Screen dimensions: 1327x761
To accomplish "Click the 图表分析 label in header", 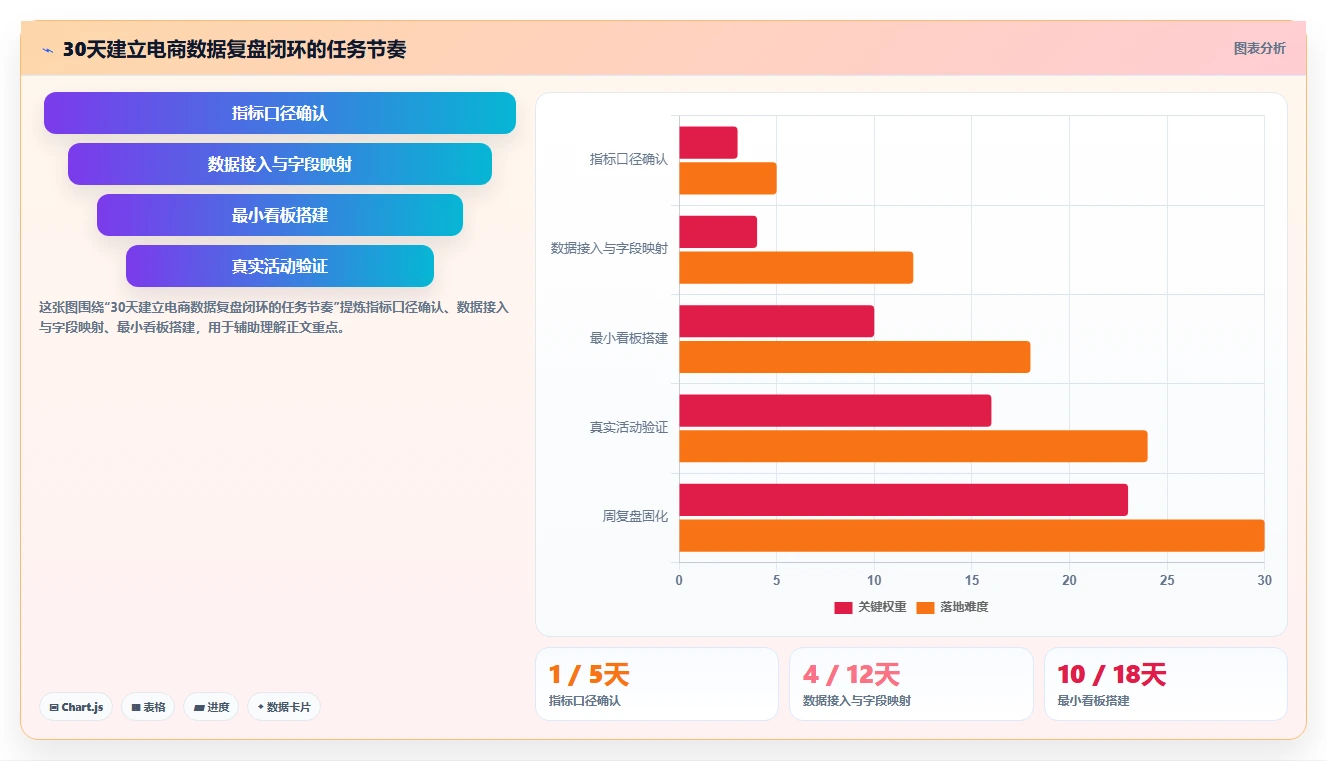I will pyautogui.click(x=1259, y=48).
